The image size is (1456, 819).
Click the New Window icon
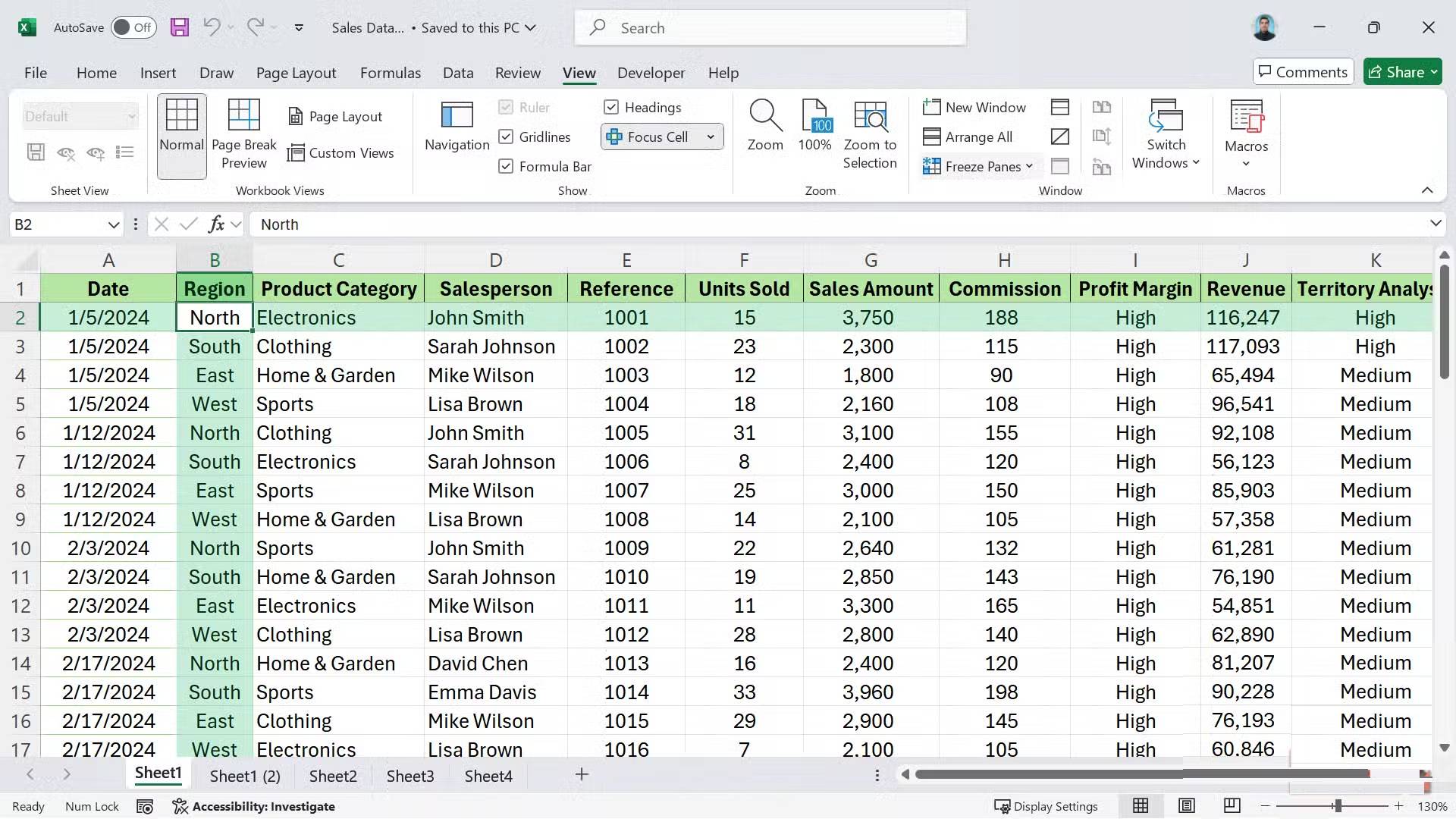[931, 107]
